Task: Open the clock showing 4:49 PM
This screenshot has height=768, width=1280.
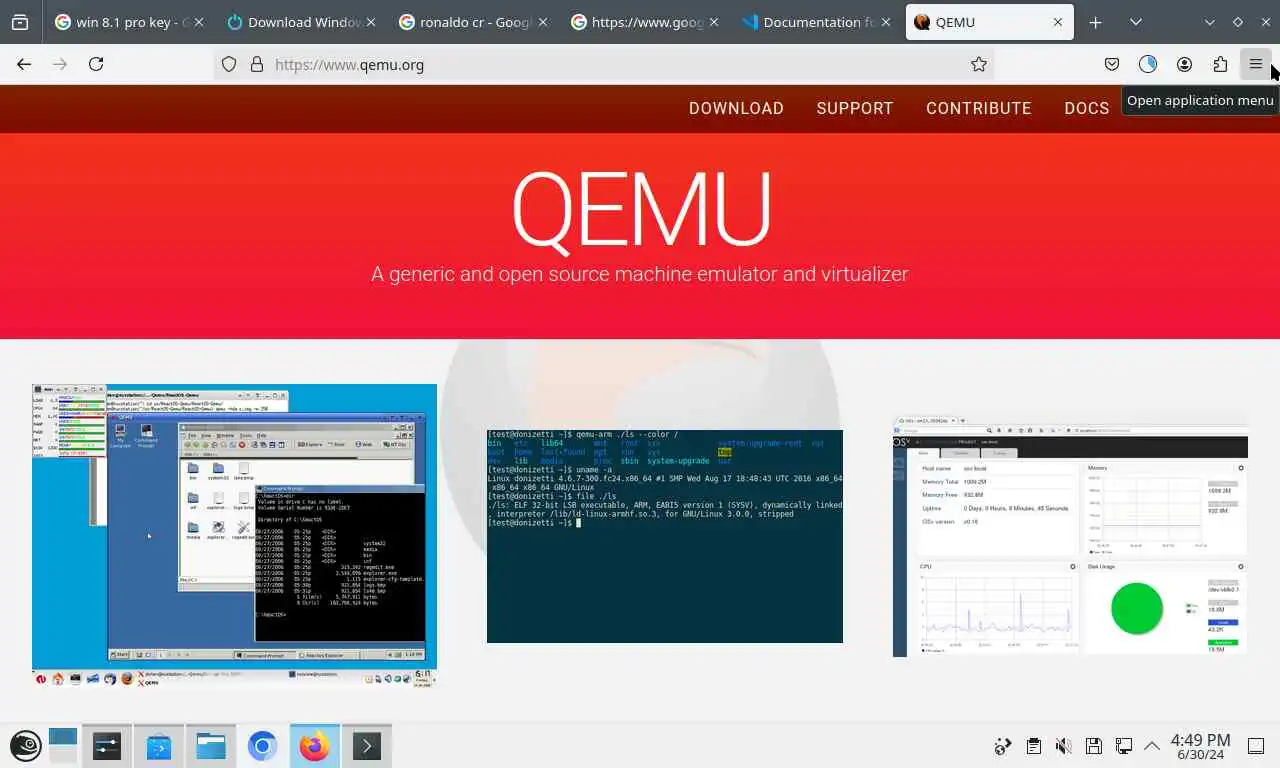Action: tap(1200, 746)
